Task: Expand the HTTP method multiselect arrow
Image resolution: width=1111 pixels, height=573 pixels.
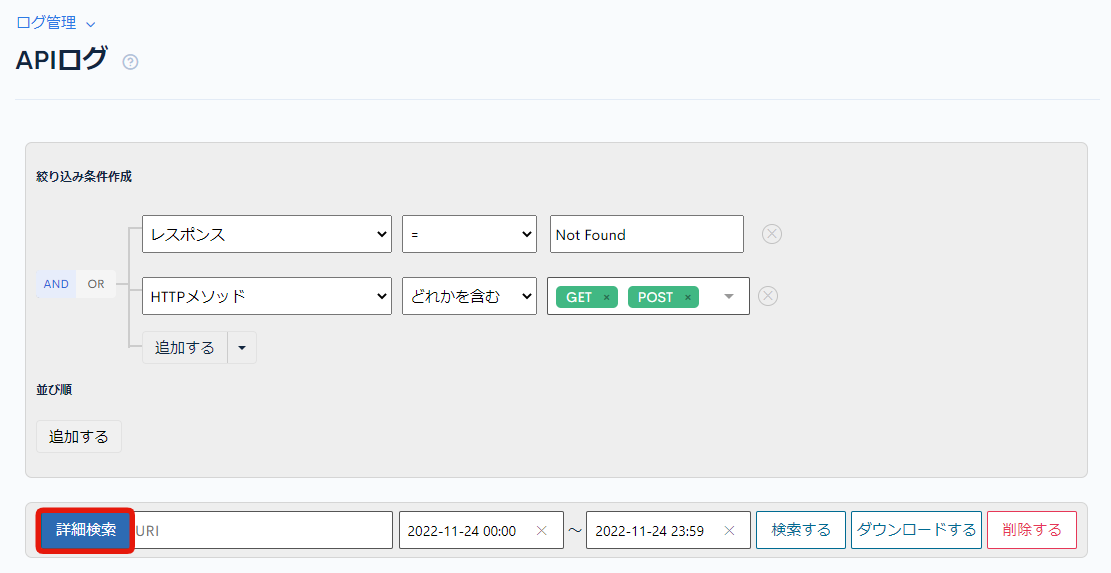Action: (729, 297)
